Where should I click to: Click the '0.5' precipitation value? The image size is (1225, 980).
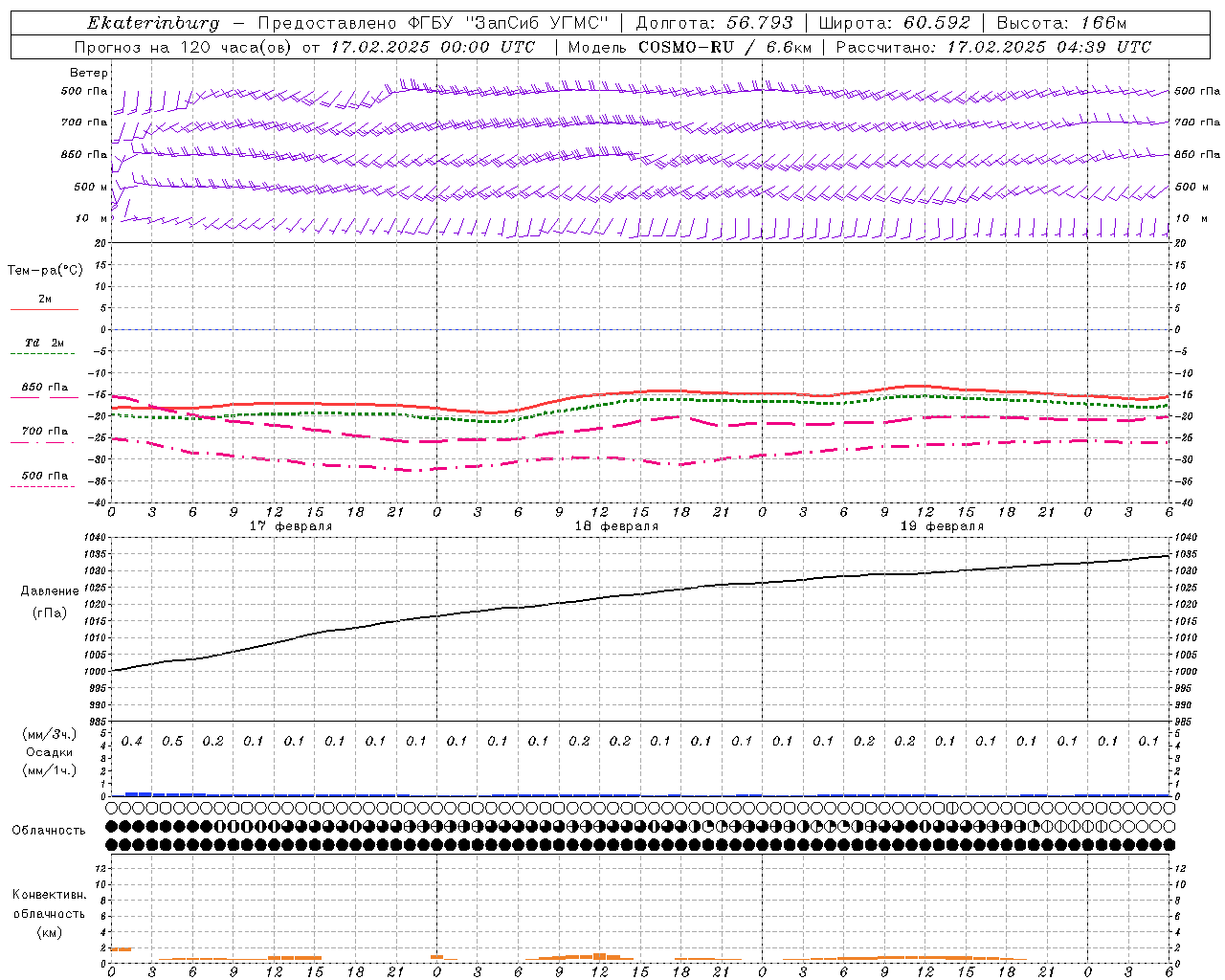(x=172, y=742)
